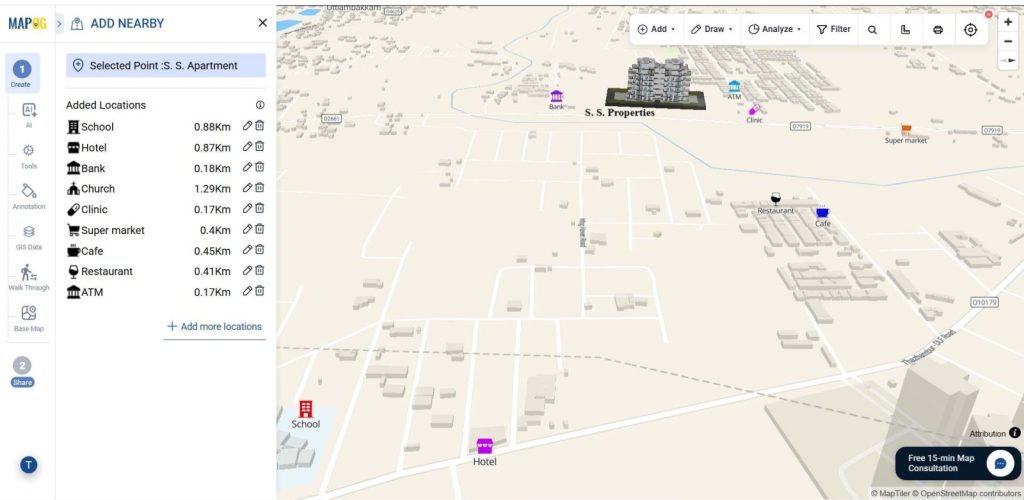Edit the Cafe location entry
The image size is (1024, 500).
click(247, 250)
